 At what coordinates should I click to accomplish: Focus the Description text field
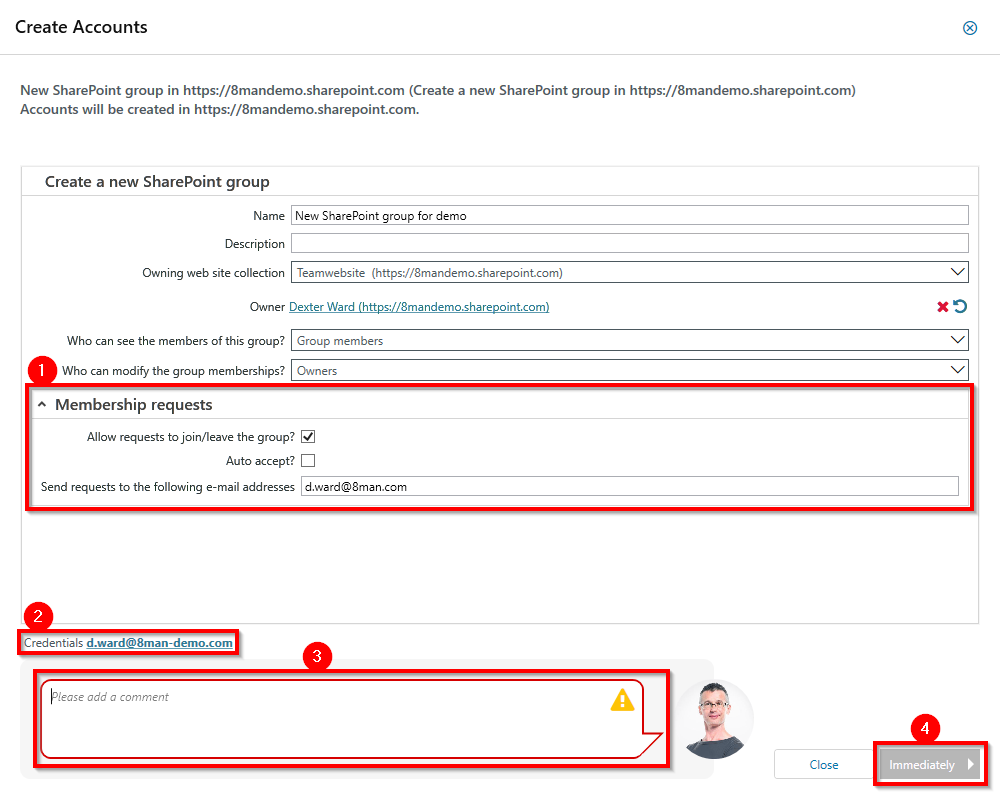click(629, 244)
